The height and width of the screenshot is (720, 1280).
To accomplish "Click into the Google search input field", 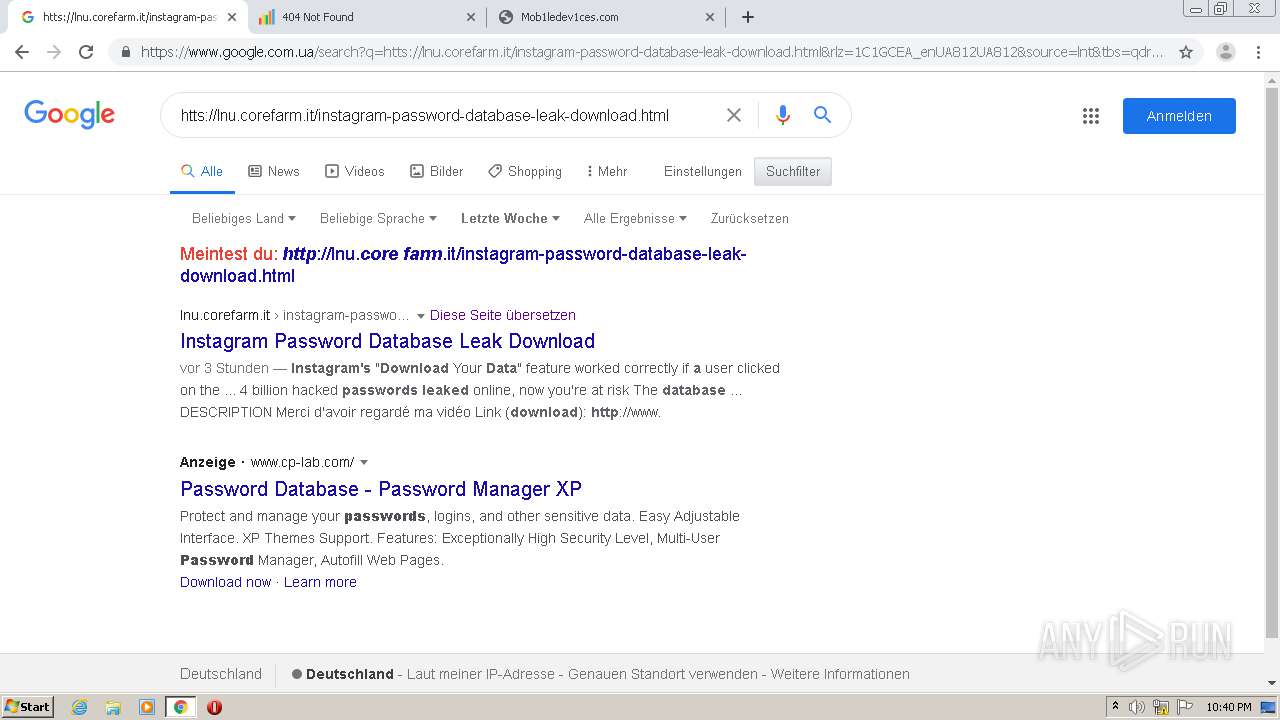I will 445,115.
